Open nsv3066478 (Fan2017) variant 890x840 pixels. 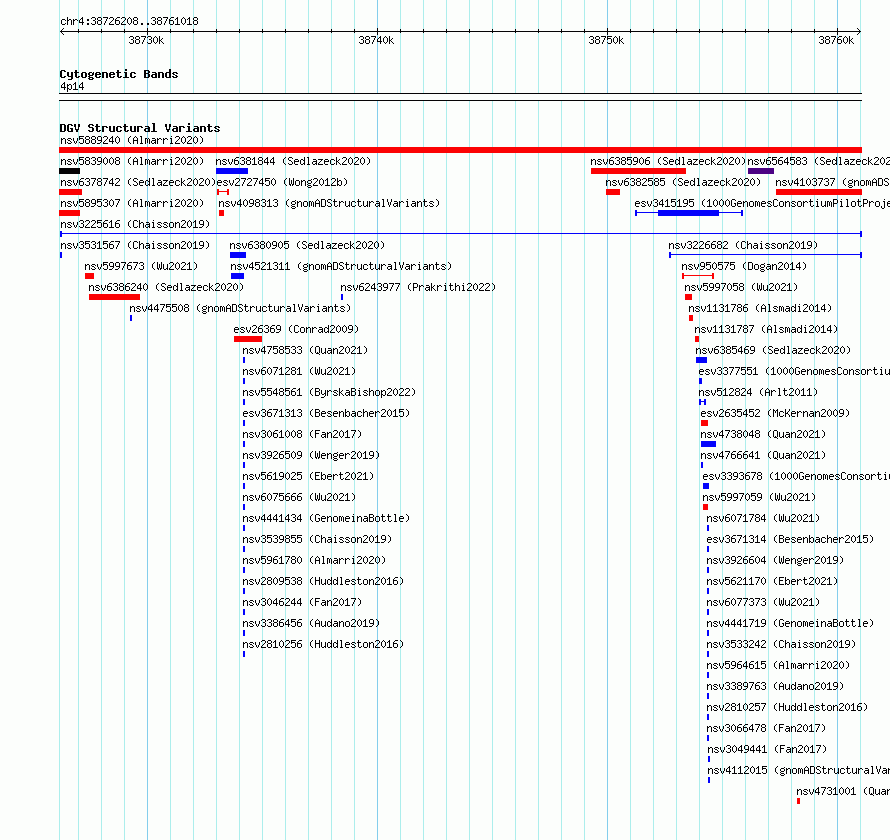[x=766, y=728]
